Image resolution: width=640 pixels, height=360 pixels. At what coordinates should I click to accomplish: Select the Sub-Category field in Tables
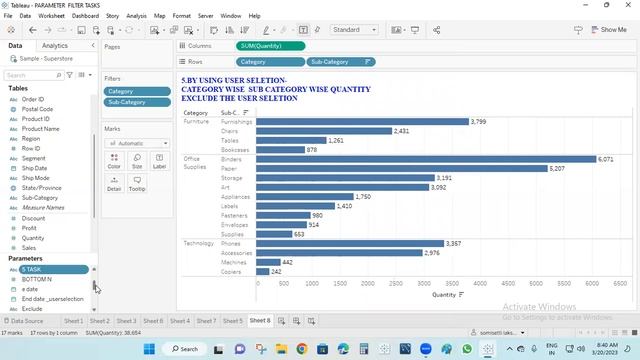40,198
